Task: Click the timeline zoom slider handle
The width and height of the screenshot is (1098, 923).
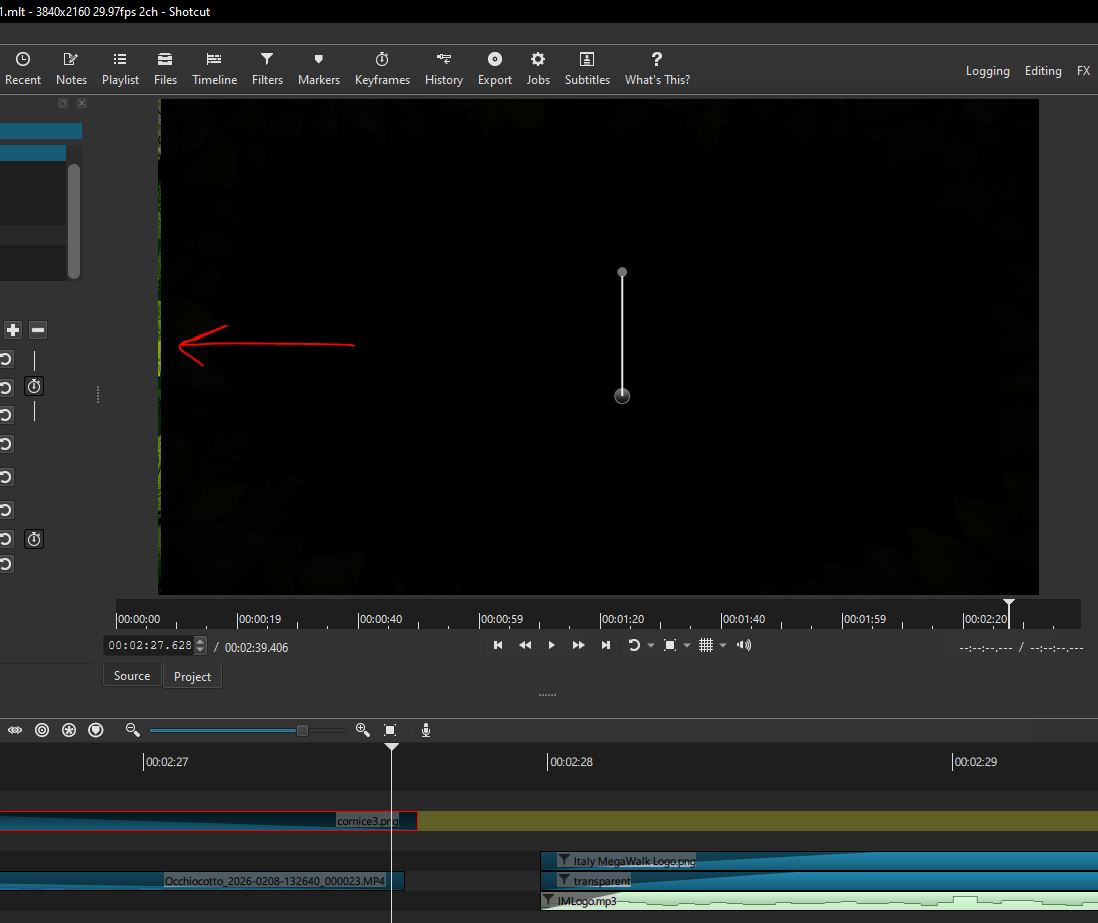Action: pos(302,731)
